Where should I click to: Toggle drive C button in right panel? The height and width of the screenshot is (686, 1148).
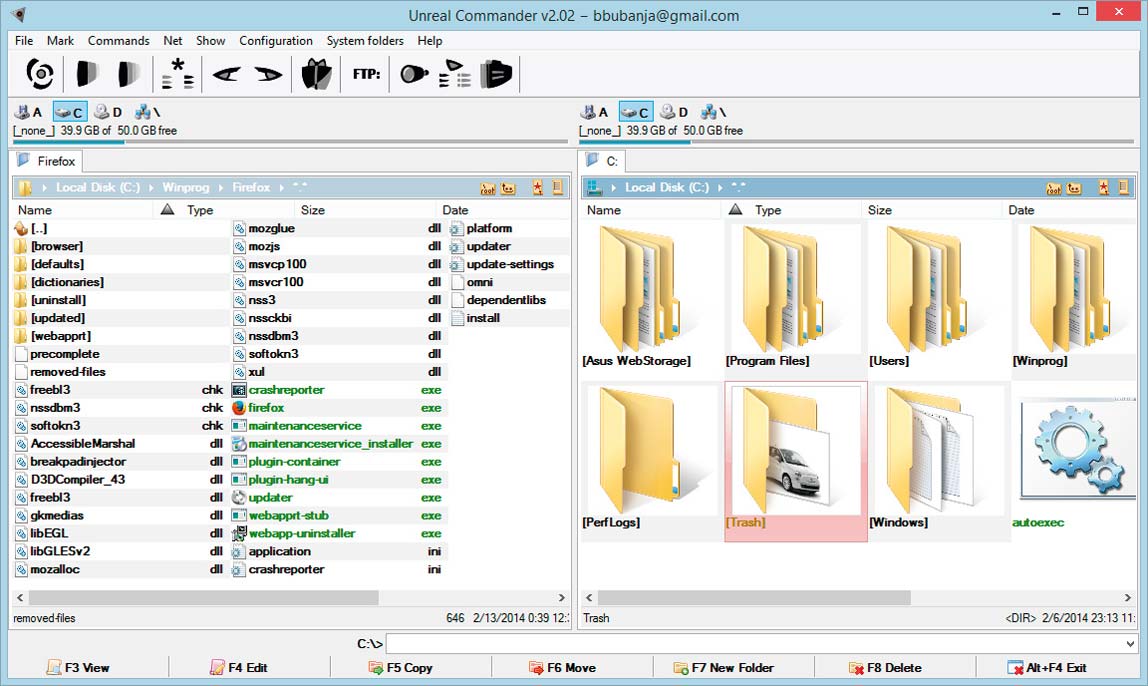(x=636, y=112)
